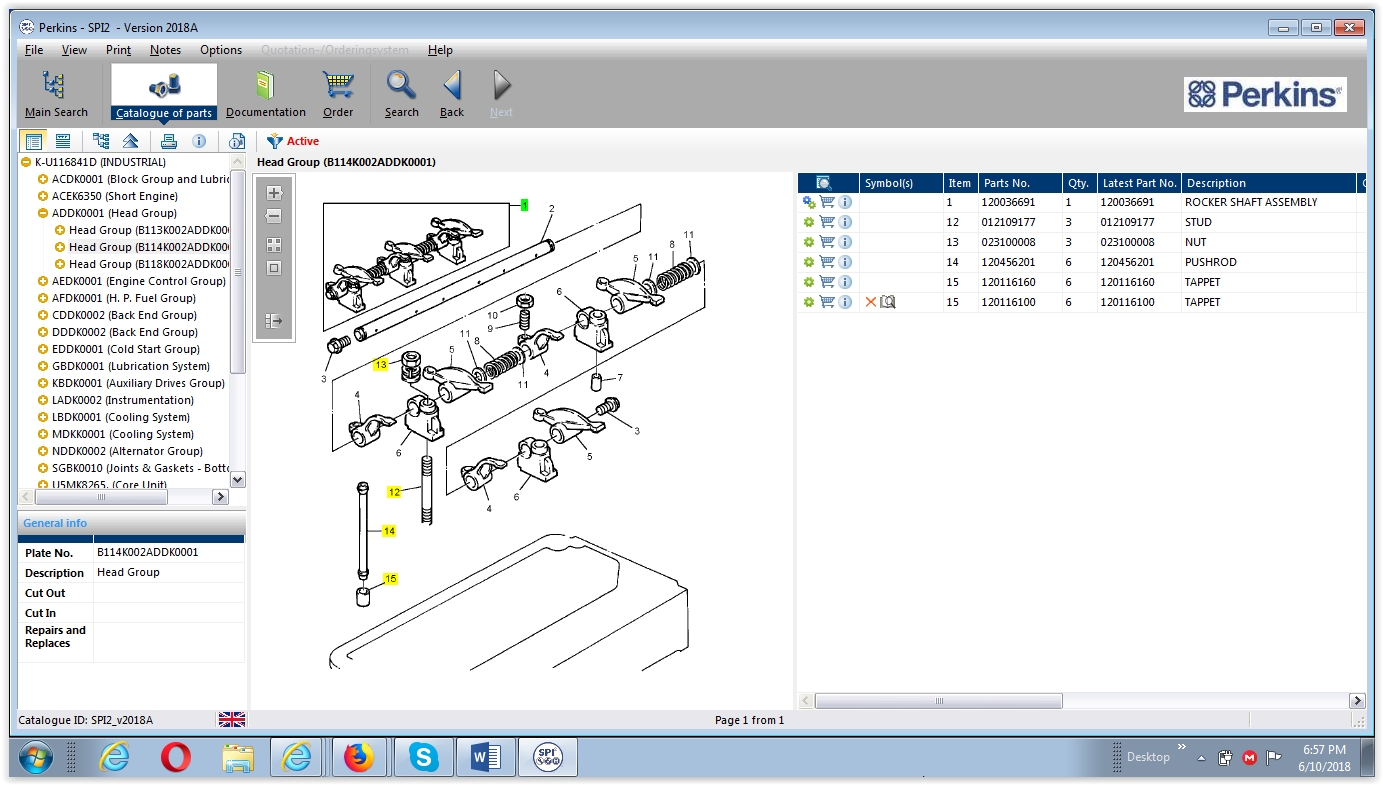Expand ACEK6350 Short Engine node
The width and height of the screenshot is (1383, 785).
click(x=43, y=196)
